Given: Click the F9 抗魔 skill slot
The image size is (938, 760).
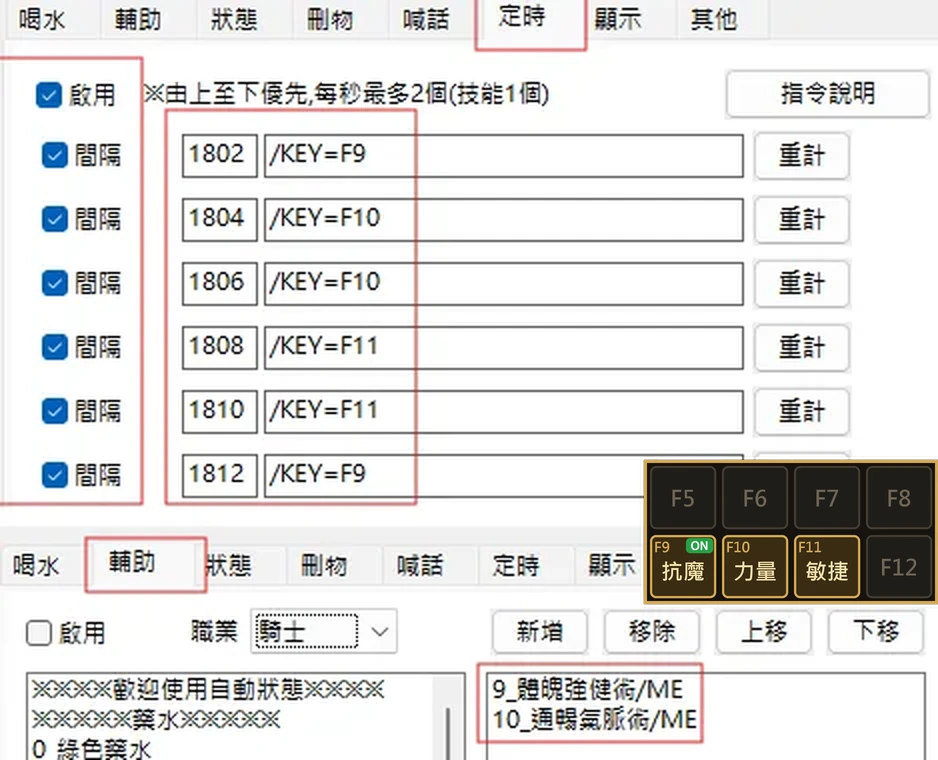Looking at the screenshot, I should (x=683, y=566).
